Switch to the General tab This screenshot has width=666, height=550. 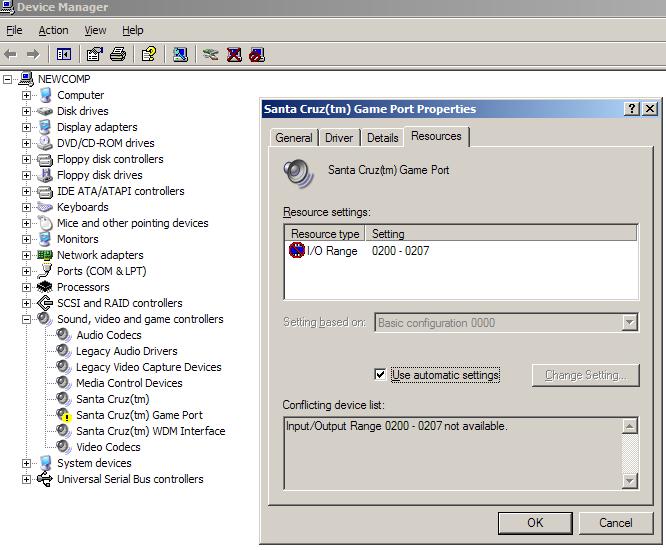293,138
